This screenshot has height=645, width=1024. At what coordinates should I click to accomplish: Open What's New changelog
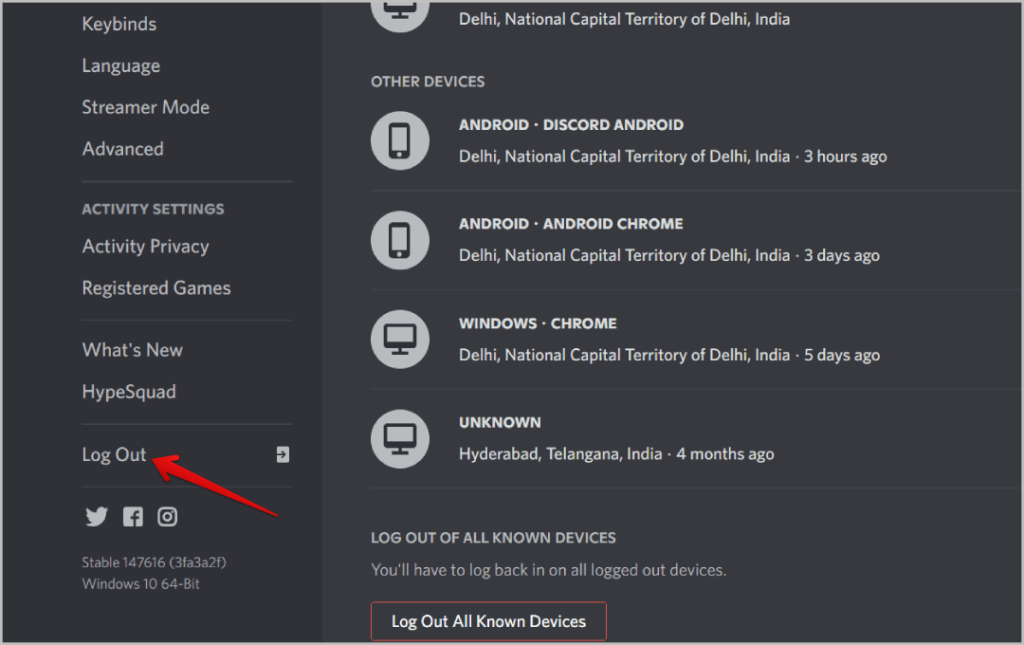click(132, 350)
